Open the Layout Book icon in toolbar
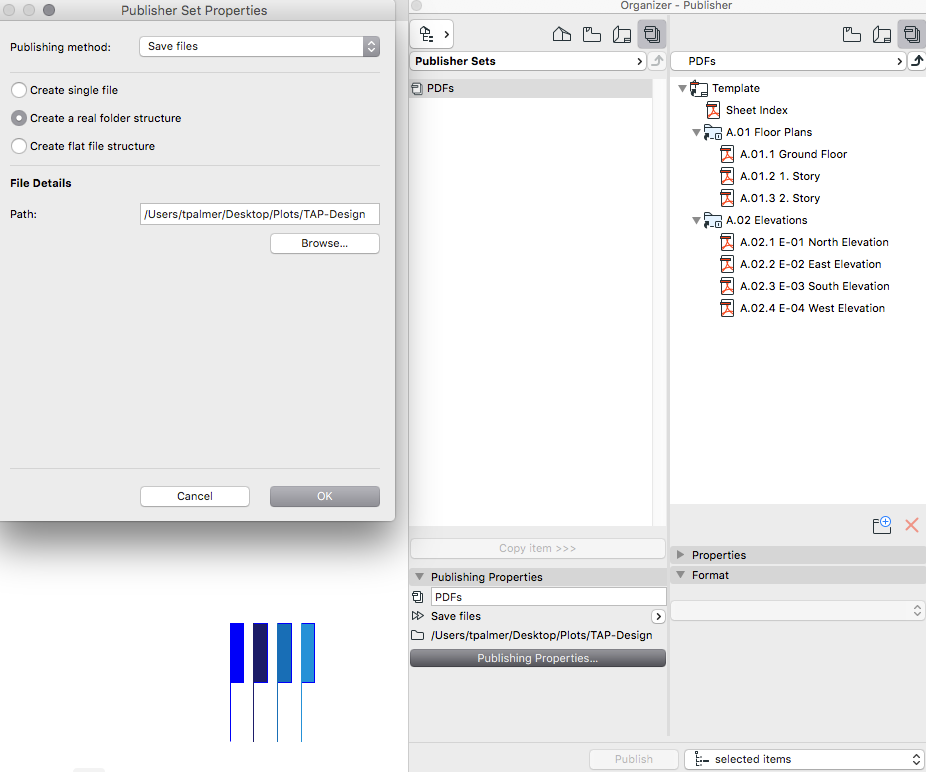The height and width of the screenshot is (772, 926). pos(621,33)
